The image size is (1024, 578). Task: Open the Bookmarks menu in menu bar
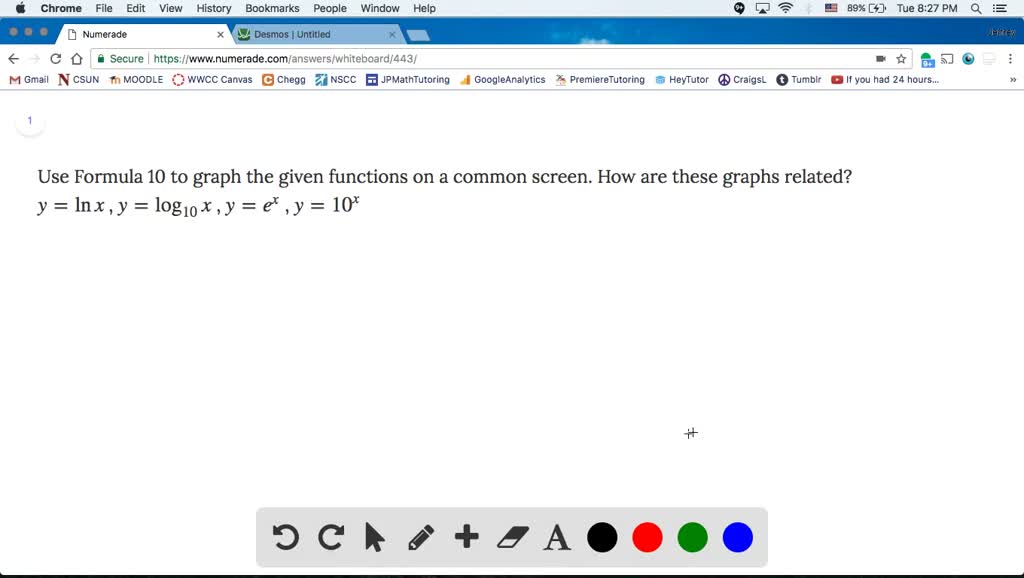point(272,8)
